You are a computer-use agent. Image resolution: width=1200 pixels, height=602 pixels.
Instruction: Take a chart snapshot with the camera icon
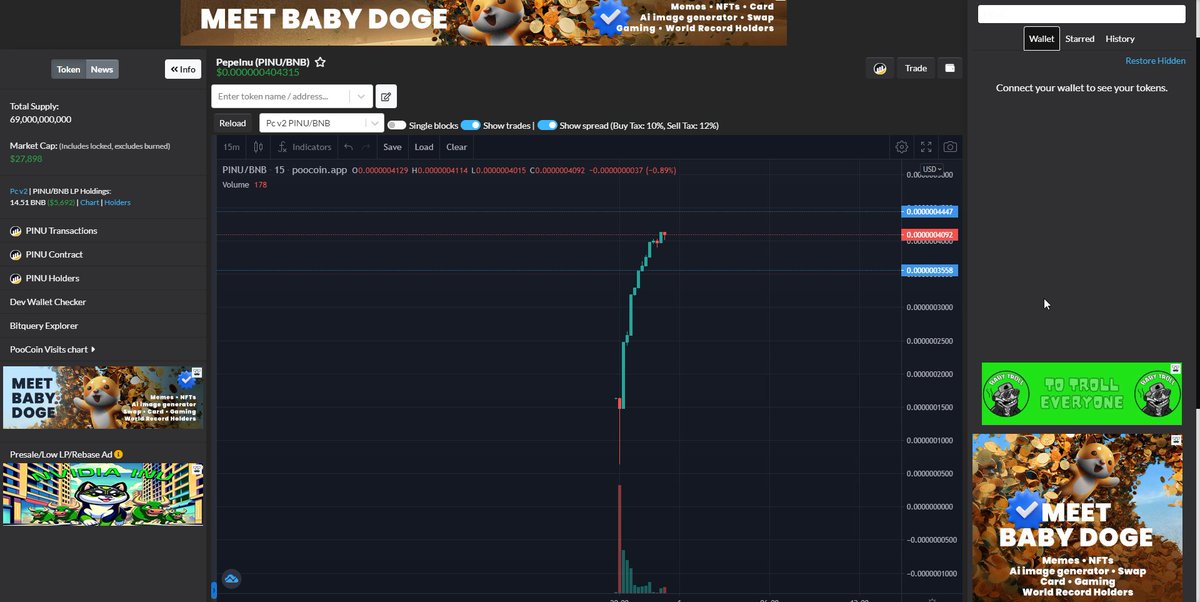[948, 146]
